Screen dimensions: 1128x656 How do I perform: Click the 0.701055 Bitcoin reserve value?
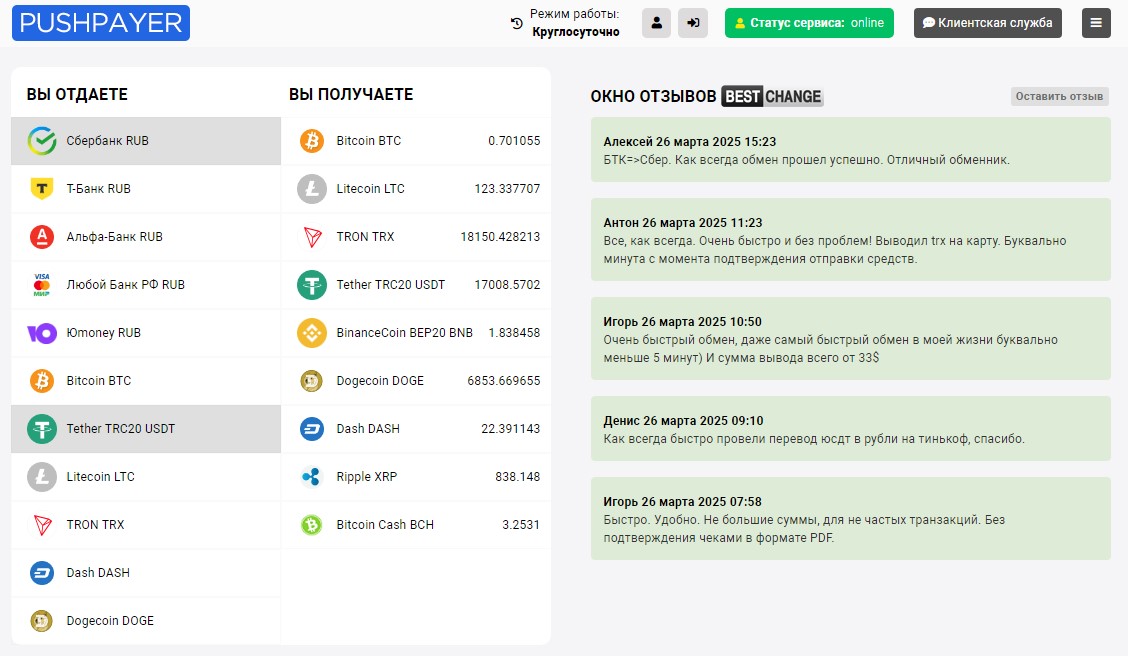click(x=514, y=141)
